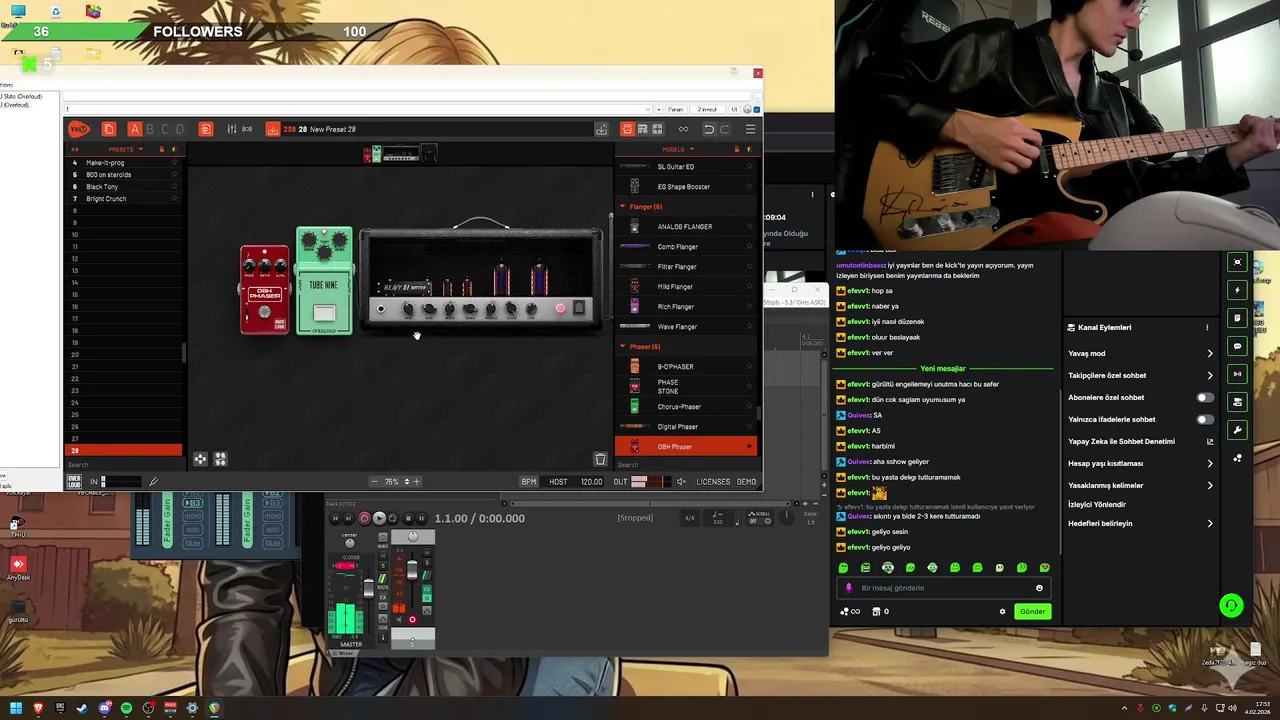
Task: Click the HOST tempo sync button
Action: [x=558, y=482]
